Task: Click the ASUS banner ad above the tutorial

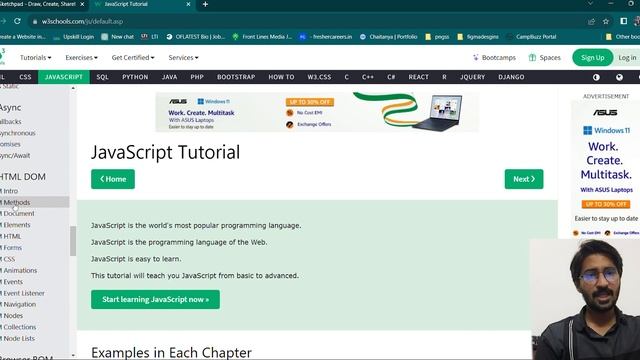Action: [x=317, y=112]
